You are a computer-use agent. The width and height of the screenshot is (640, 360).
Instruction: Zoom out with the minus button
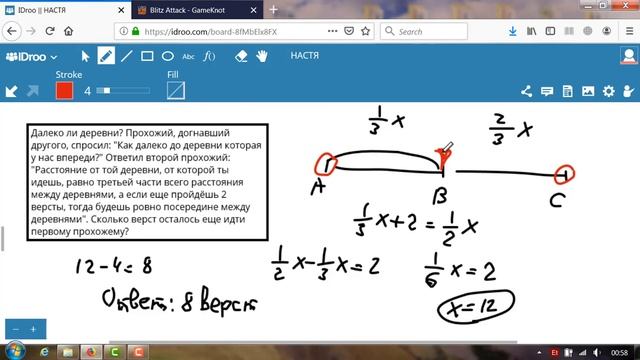pyautogui.click(x=16, y=329)
